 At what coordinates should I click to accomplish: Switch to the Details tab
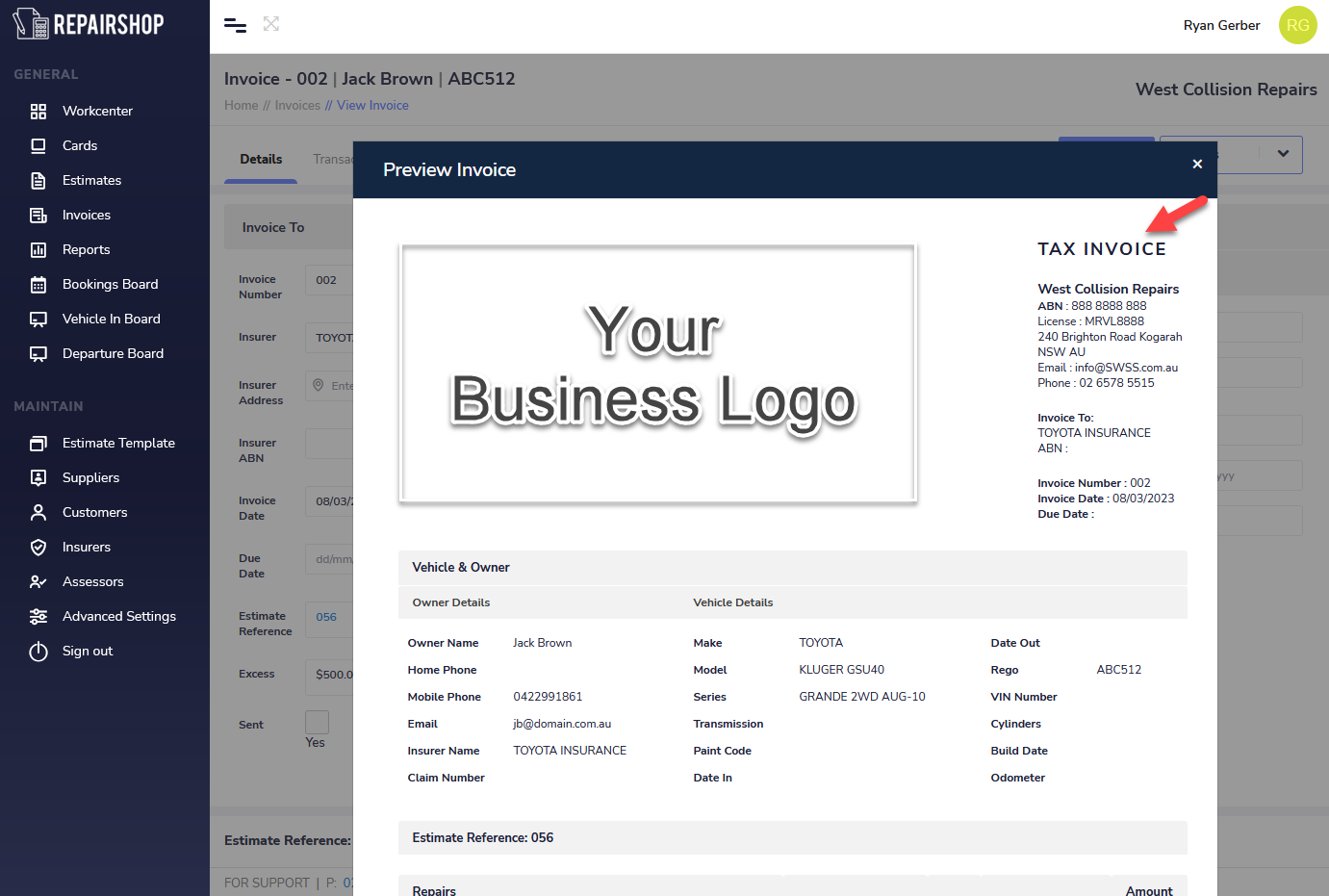tap(261, 160)
